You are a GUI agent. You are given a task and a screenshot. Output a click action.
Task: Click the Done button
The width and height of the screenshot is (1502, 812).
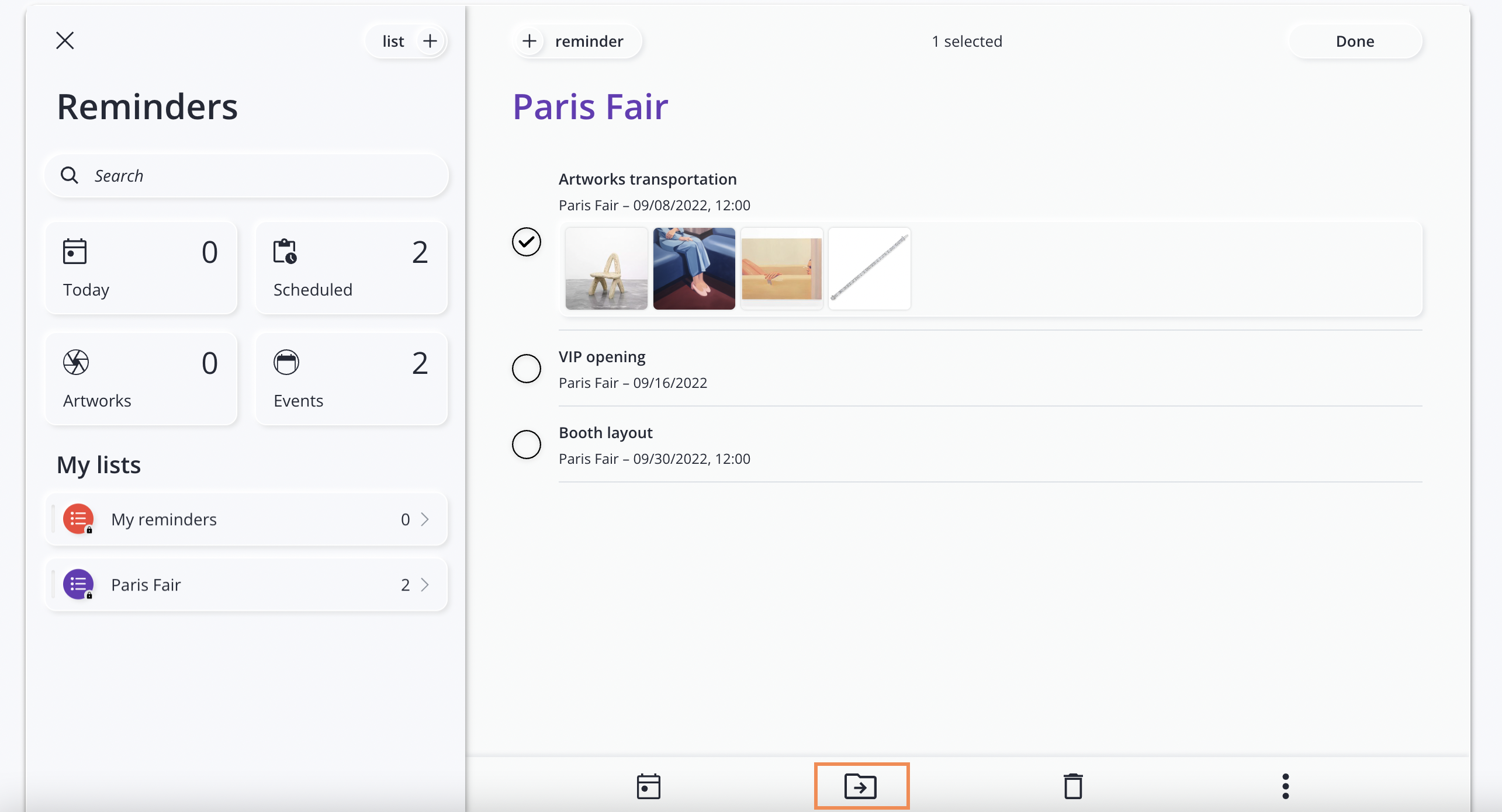[x=1355, y=41]
